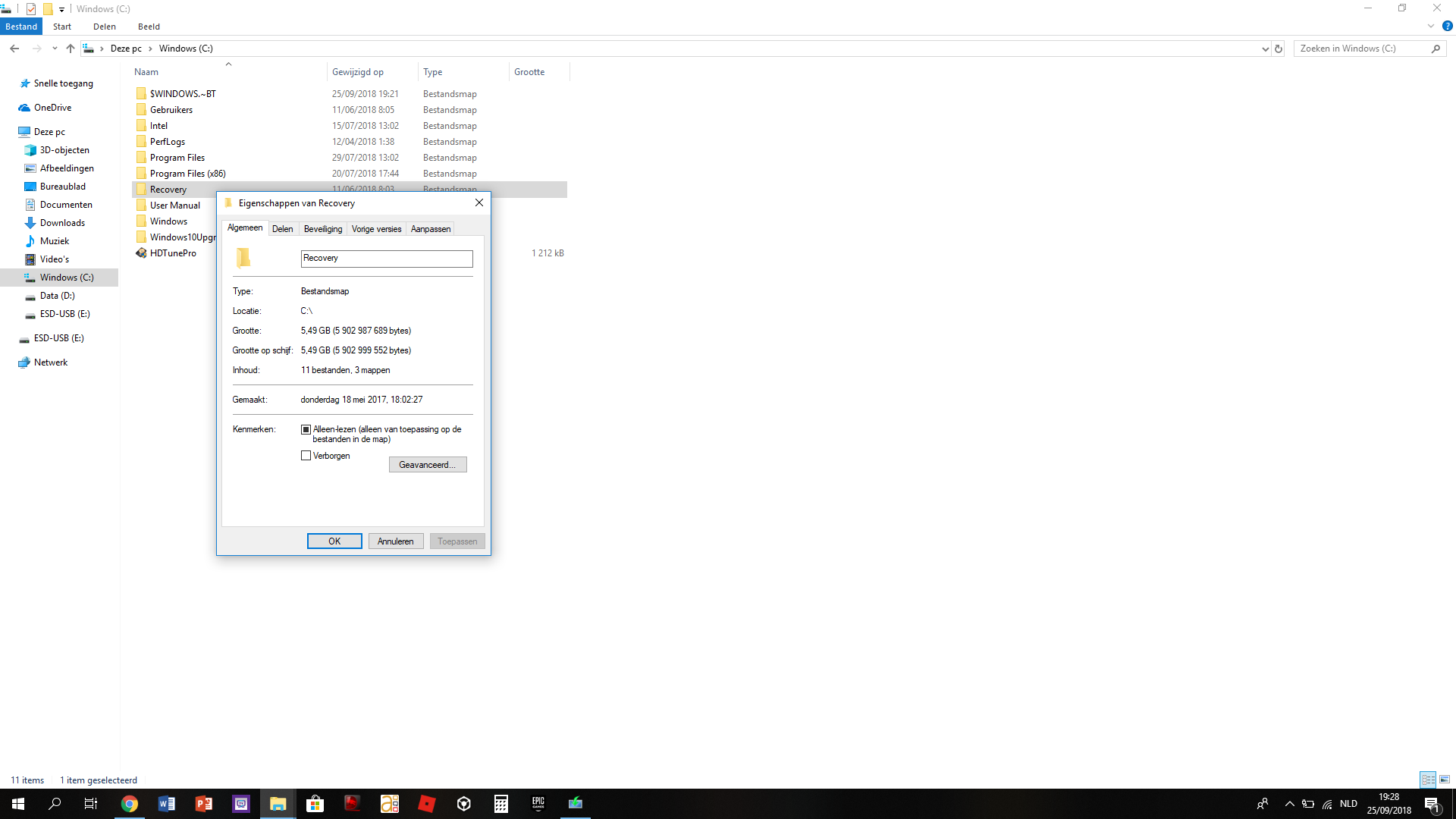The image size is (1456, 819).
Task: Expand the ribbon with the chevron
Action: (x=1431, y=26)
